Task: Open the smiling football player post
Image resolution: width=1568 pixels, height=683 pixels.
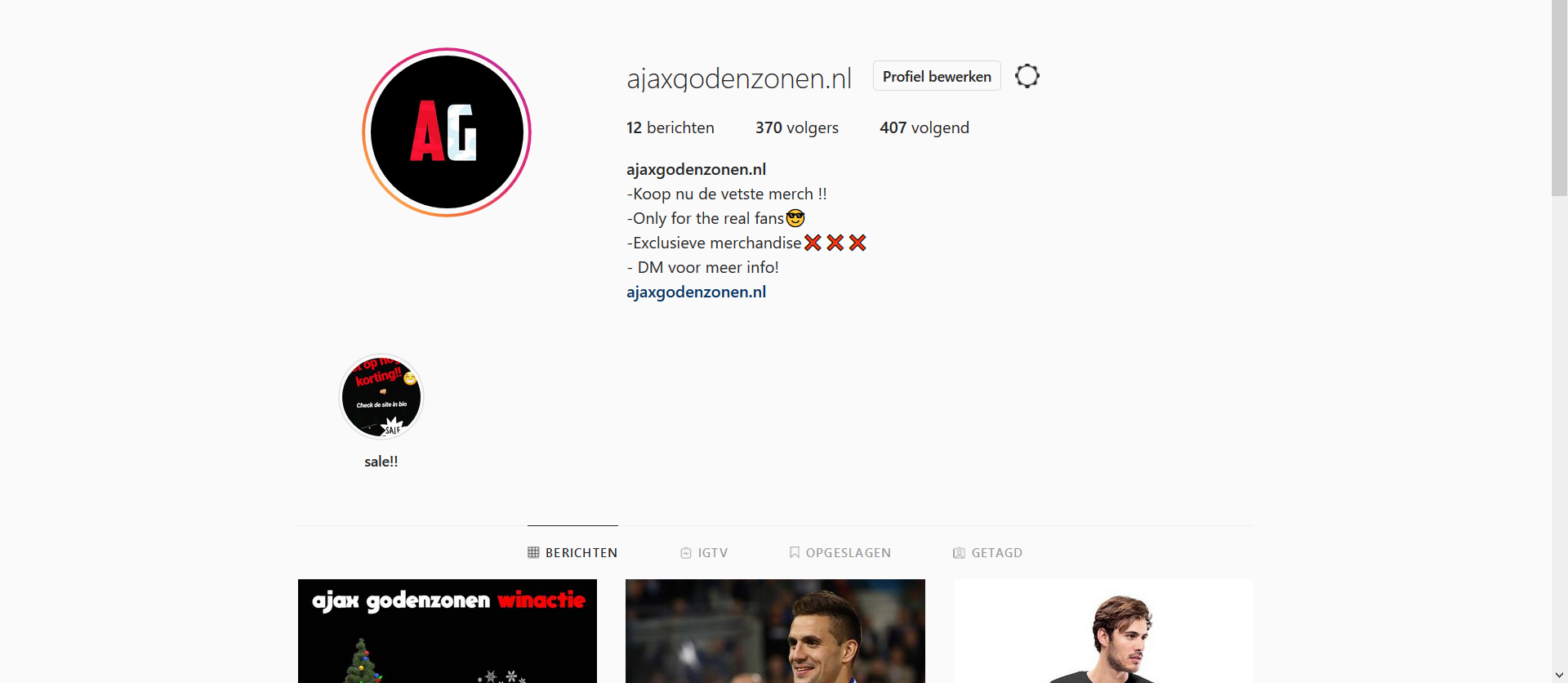Action: coord(775,631)
